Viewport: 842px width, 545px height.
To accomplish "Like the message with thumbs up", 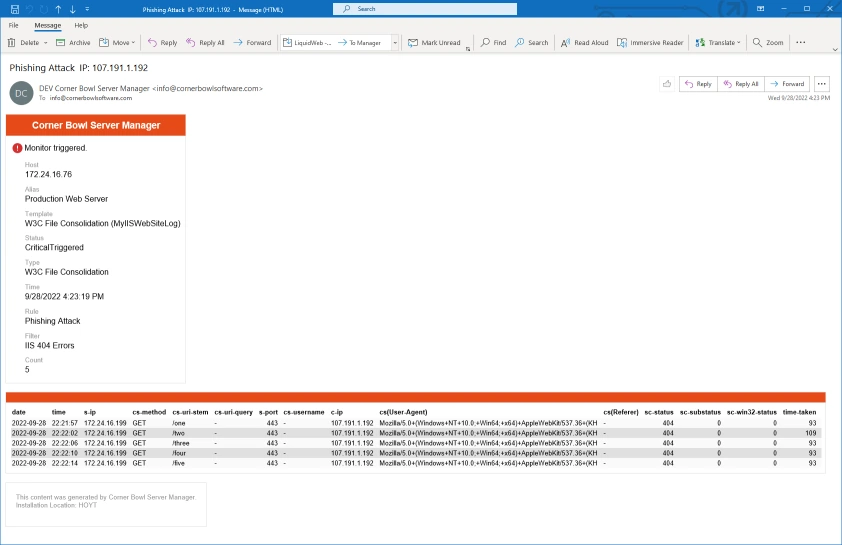I will click(667, 84).
